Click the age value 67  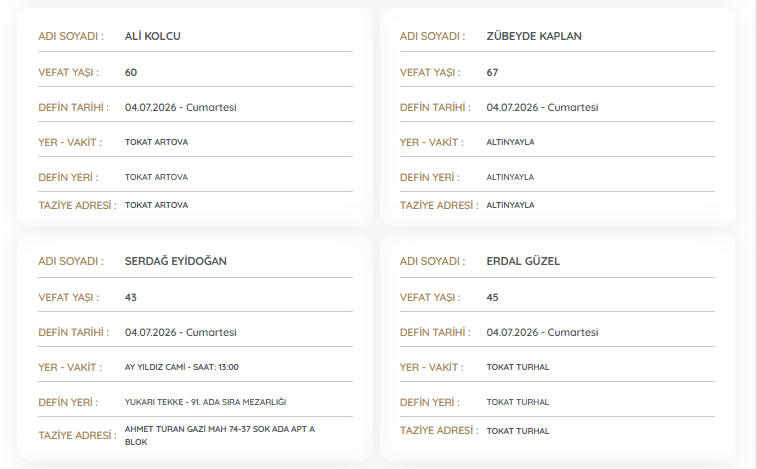coord(492,72)
